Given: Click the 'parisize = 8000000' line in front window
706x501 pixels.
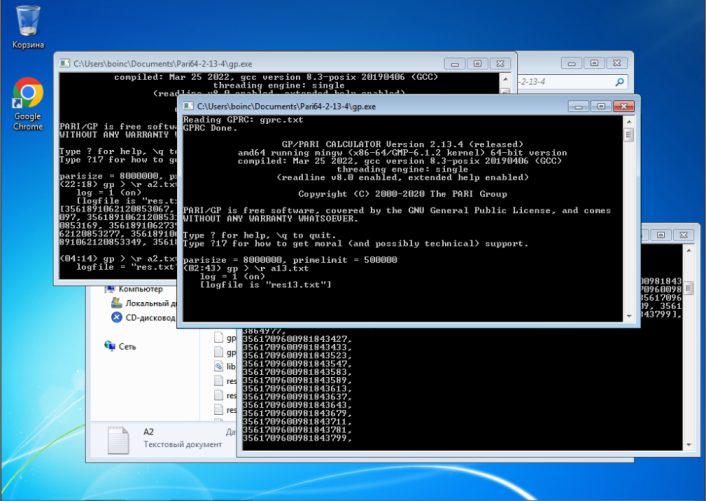Looking at the screenshot, I should (290, 260).
